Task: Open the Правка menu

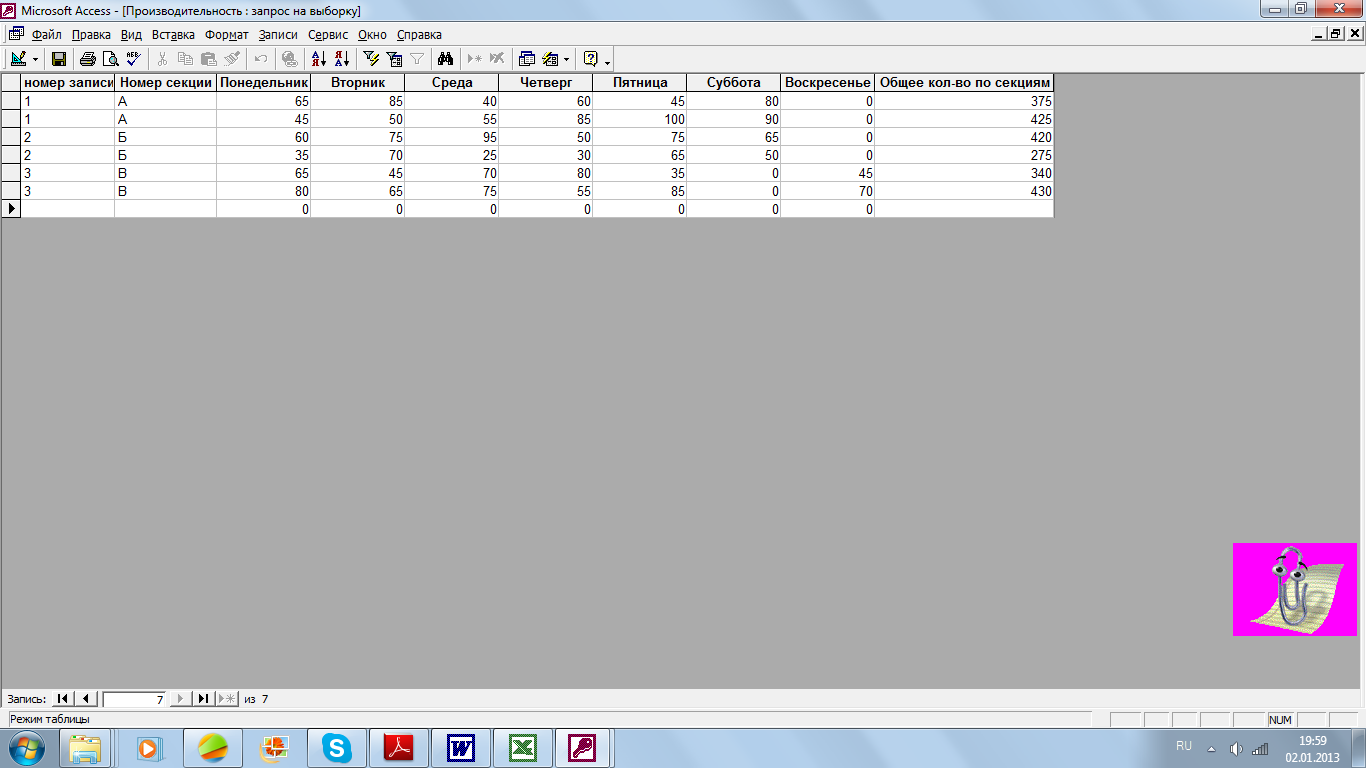Action: click(x=91, y=34)
